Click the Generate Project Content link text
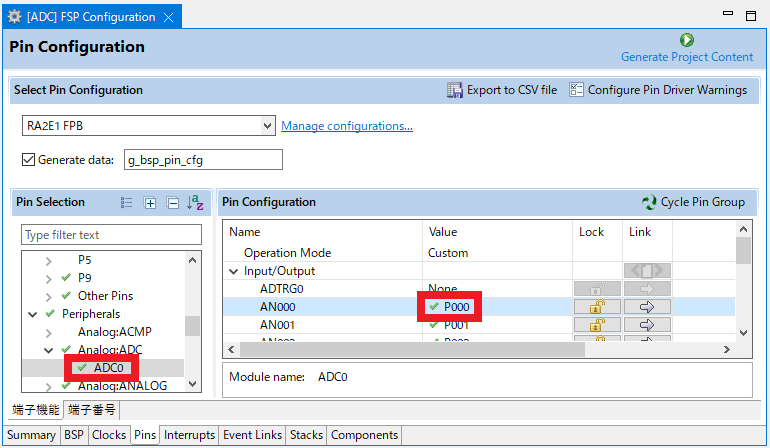This screenshot has height=448, width=770. click(687, 57)
